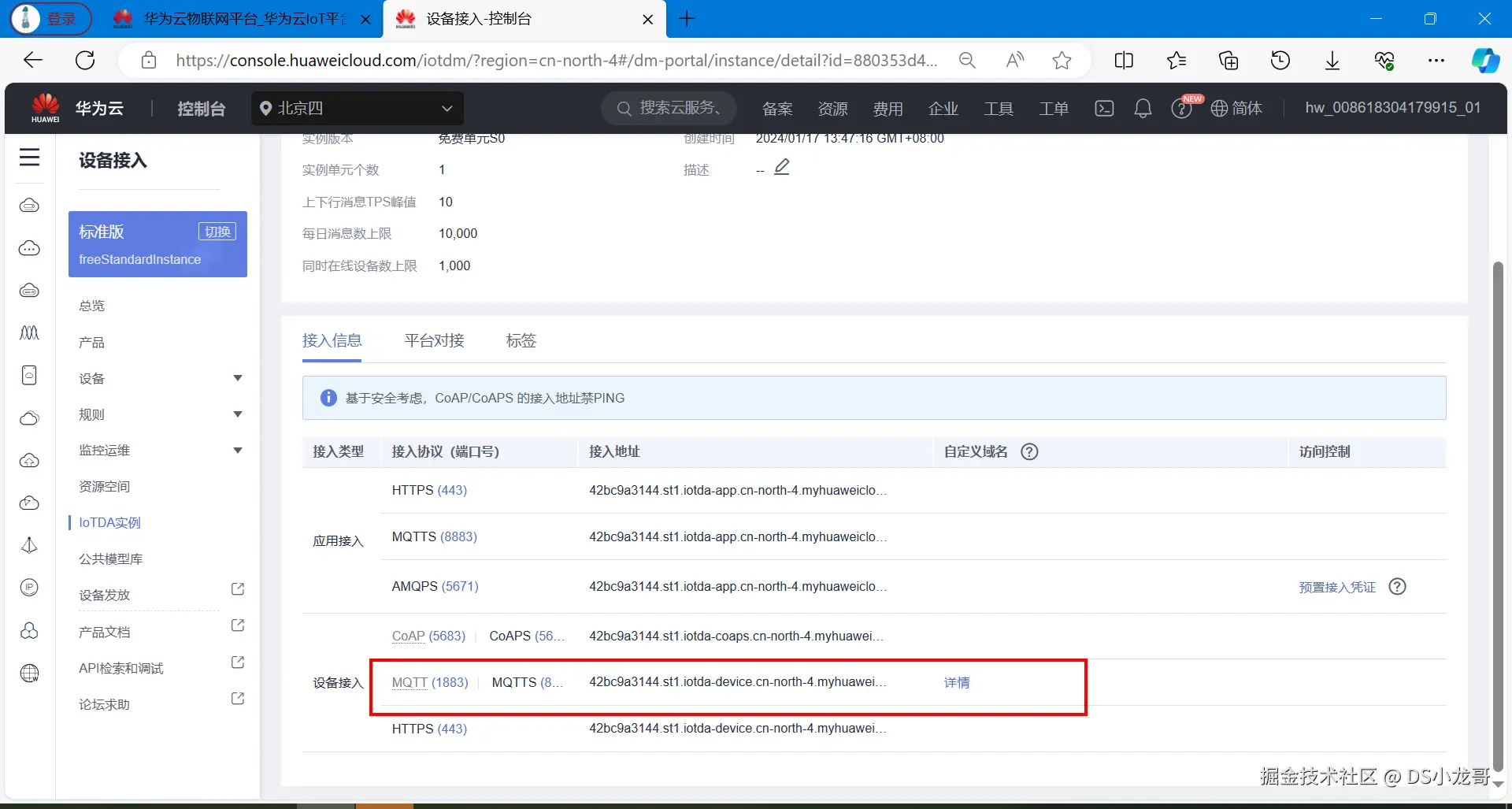The height and width of the screenshot is (809, 1512).
Task: Show help for custom domain name column
Action: pyautogui.click(x=1029, y=451)
